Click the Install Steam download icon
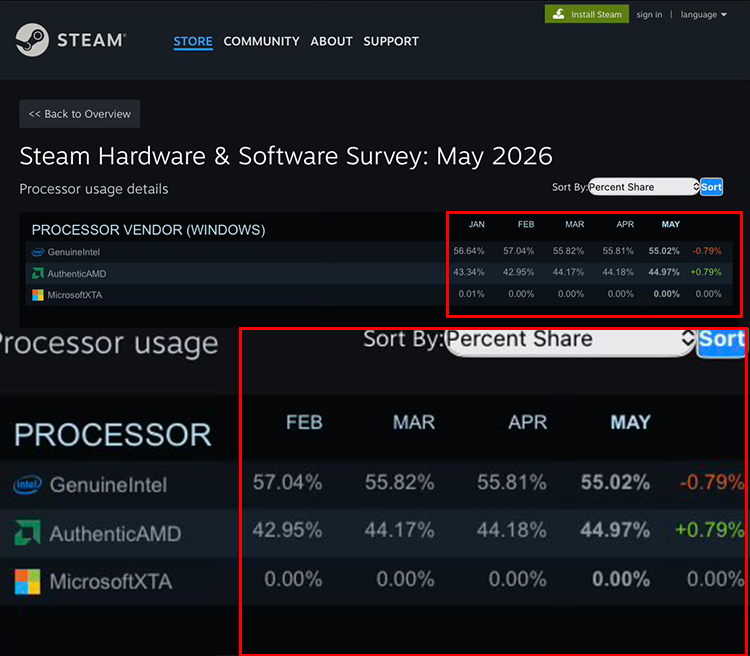 [558, 14]
